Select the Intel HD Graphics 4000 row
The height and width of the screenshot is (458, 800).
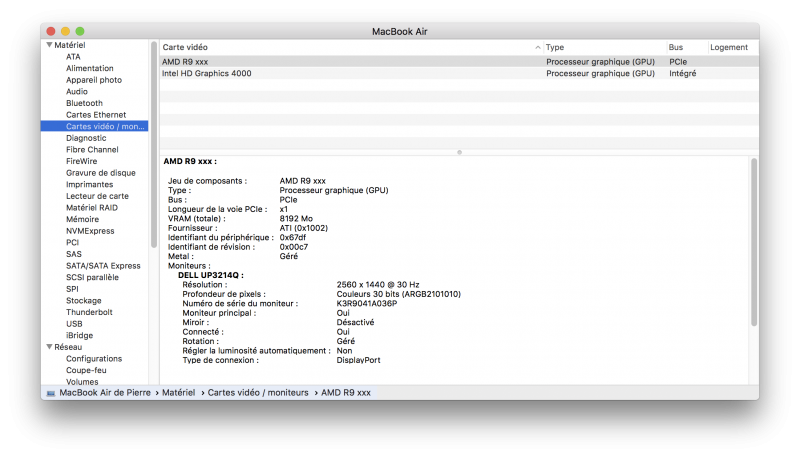point(459,73)
